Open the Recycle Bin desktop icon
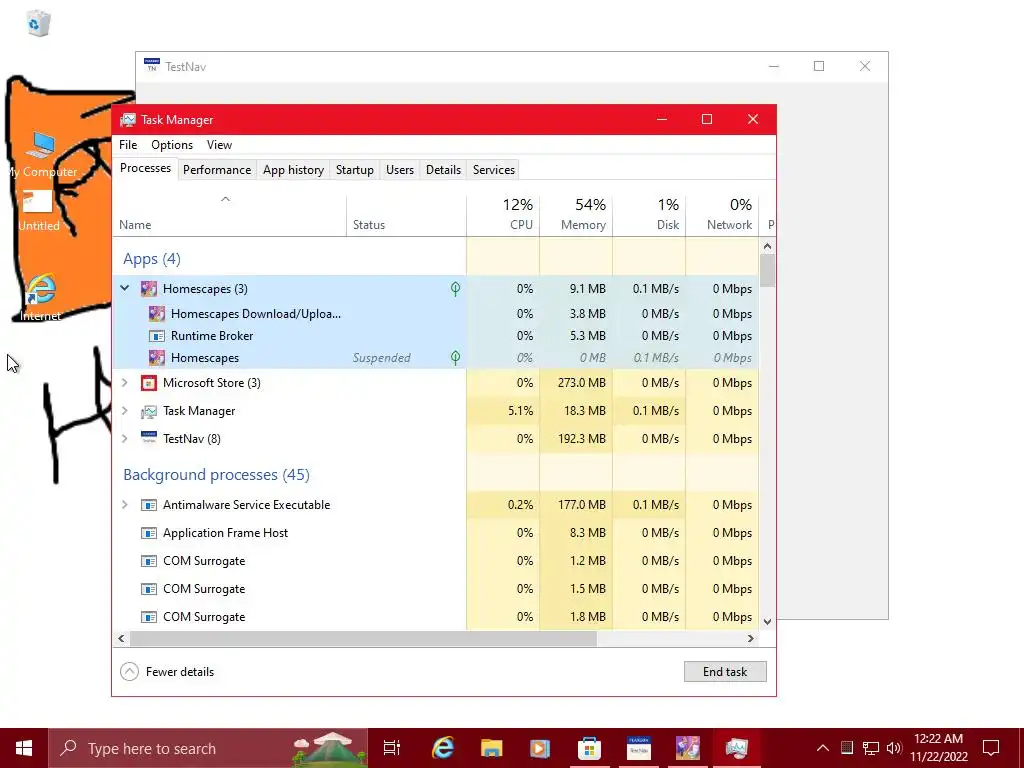Viewport: 1024px width, 768px height. (38, 24)
